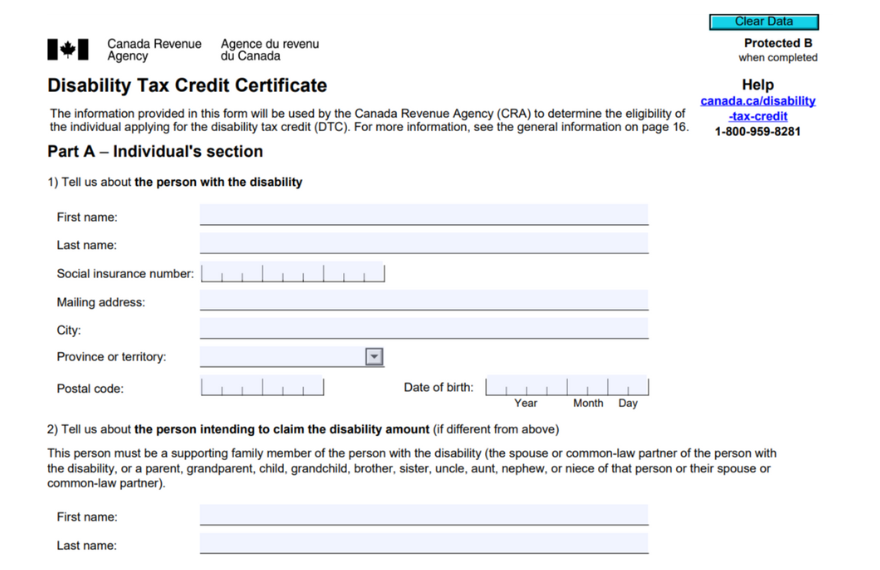
Task: Click the Clear Data button
Action: [x=763, y=21]
